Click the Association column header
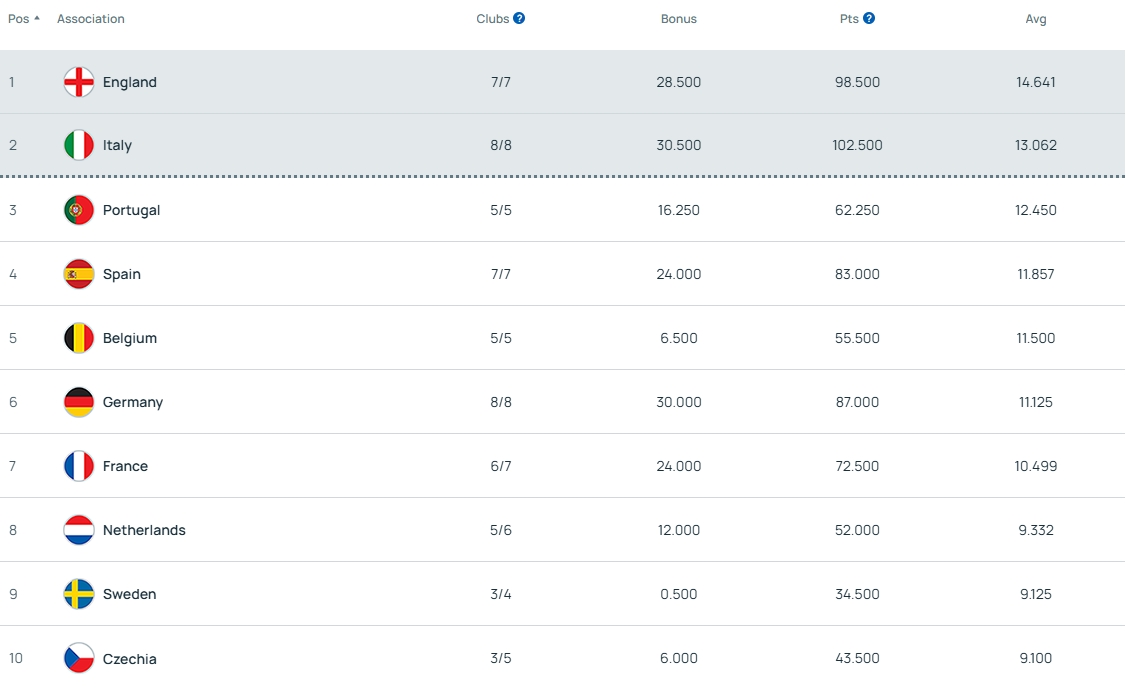This screenshot has width=1126, height=689. click(x=91, y=19)
